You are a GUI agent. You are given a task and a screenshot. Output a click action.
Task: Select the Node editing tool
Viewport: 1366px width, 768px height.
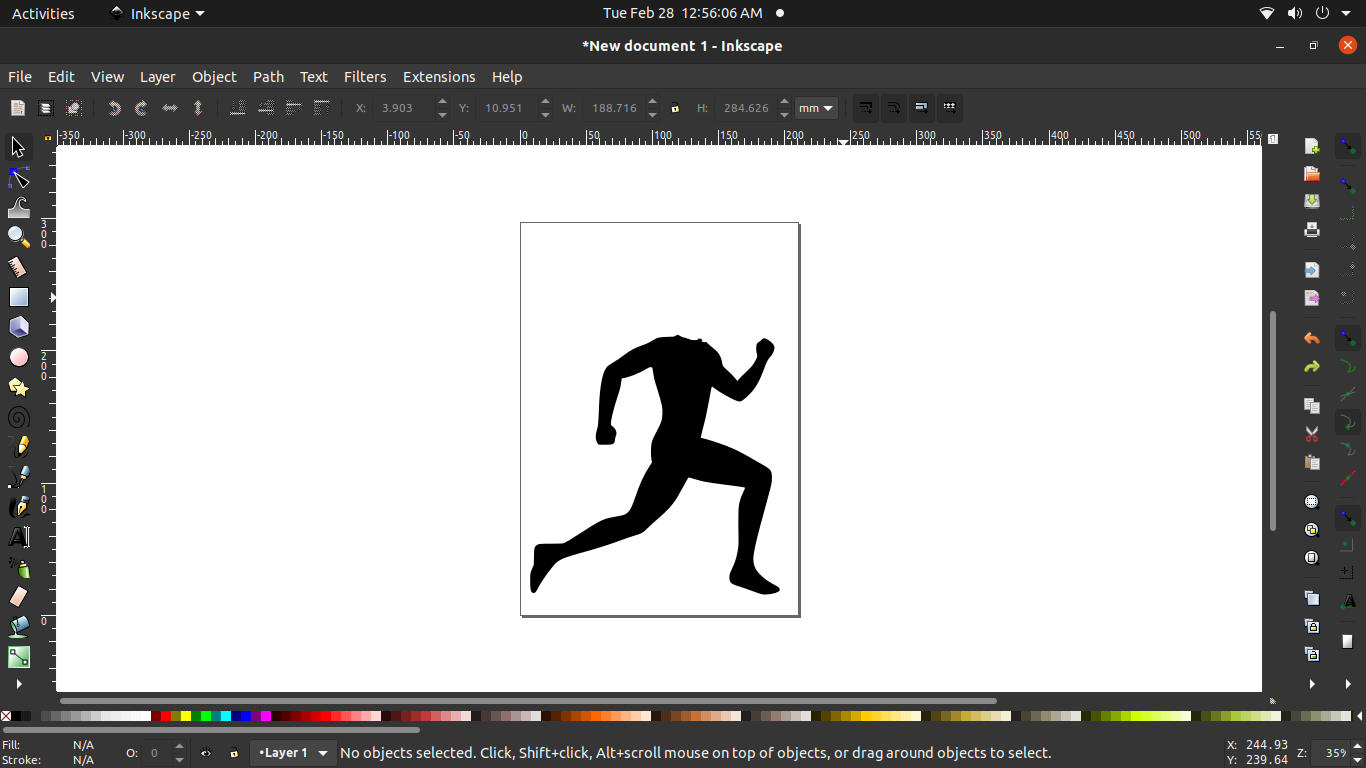17,177
